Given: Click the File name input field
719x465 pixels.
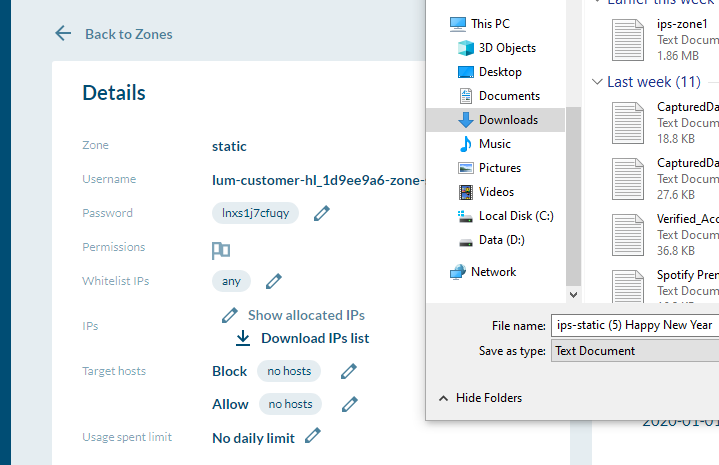Looking at the screenshot, I should point(634,325).
